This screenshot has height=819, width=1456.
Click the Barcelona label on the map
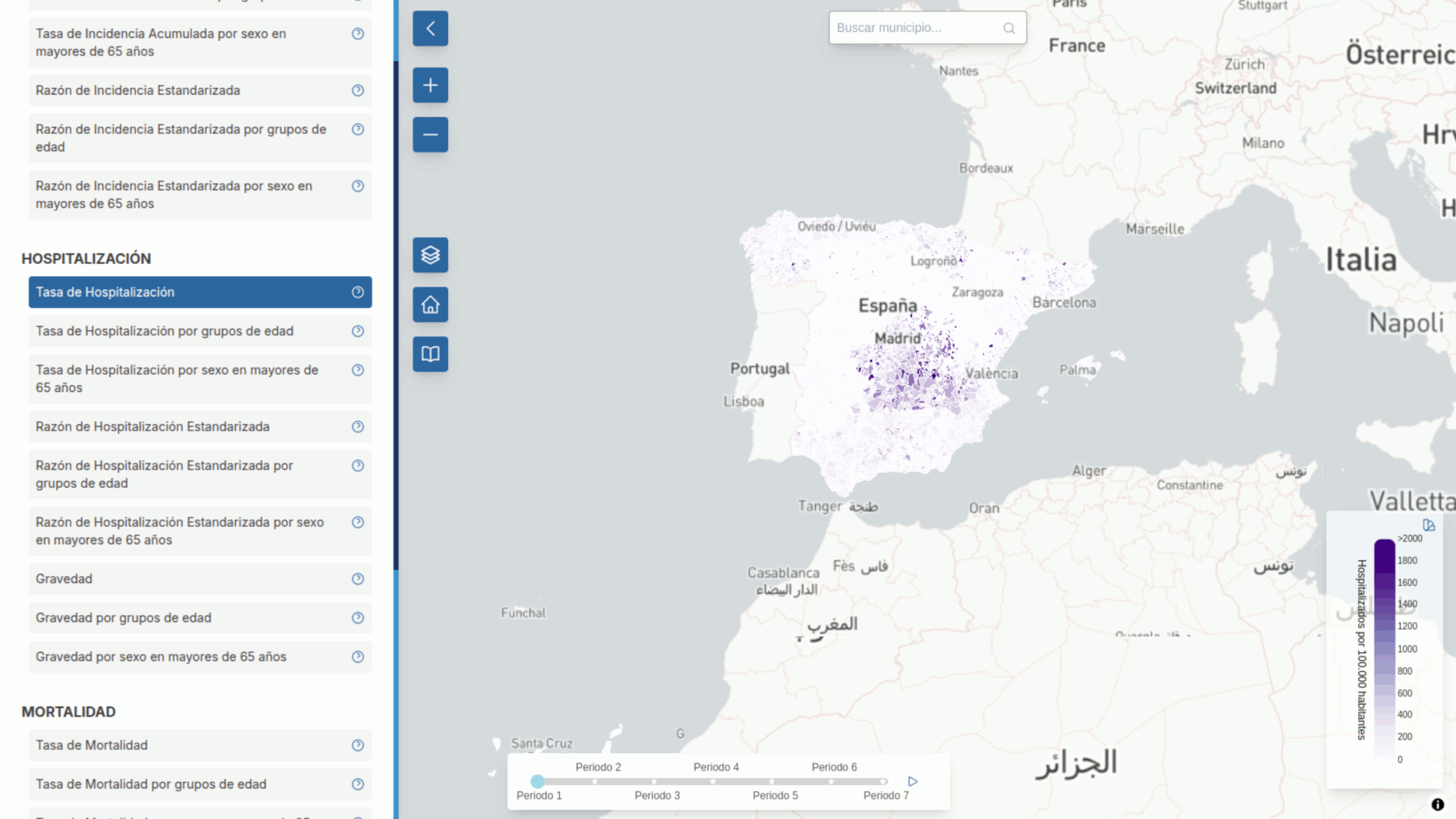pyautogui.click(x=1064, y=303)
